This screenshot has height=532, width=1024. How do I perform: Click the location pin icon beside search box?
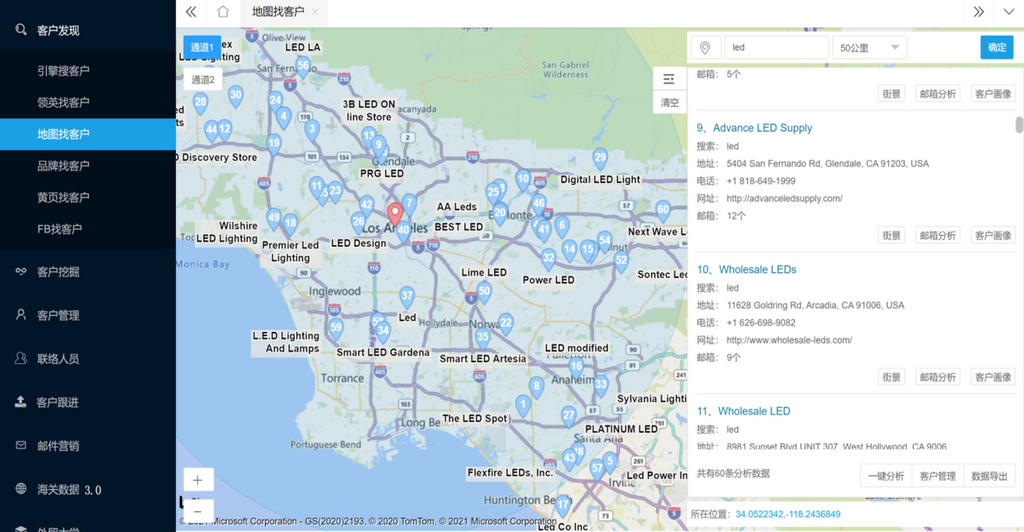(x=706, y=48)
